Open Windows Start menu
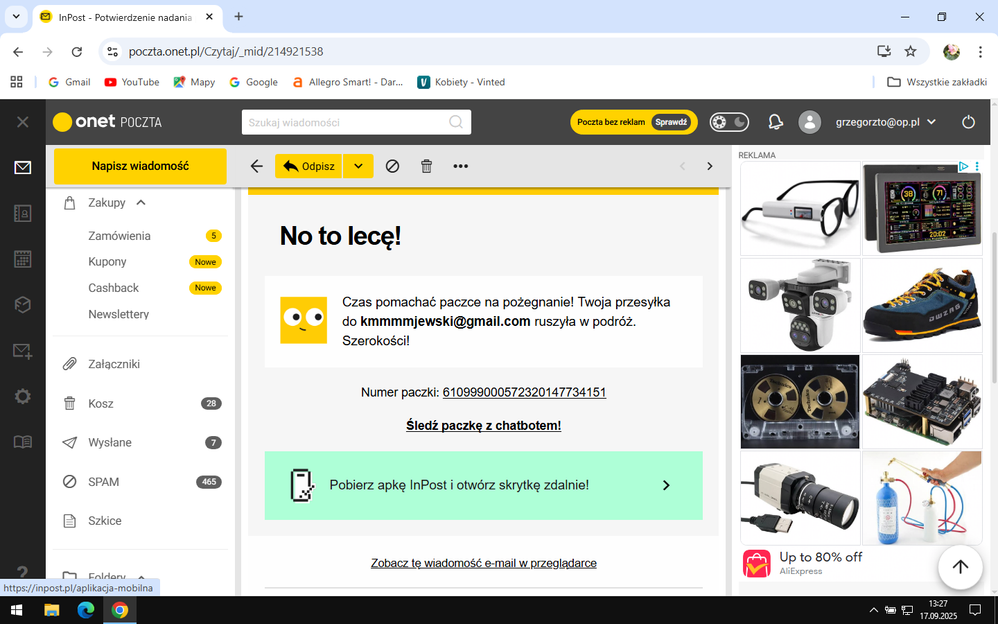998x624 pixels. (x=17, y=611)
